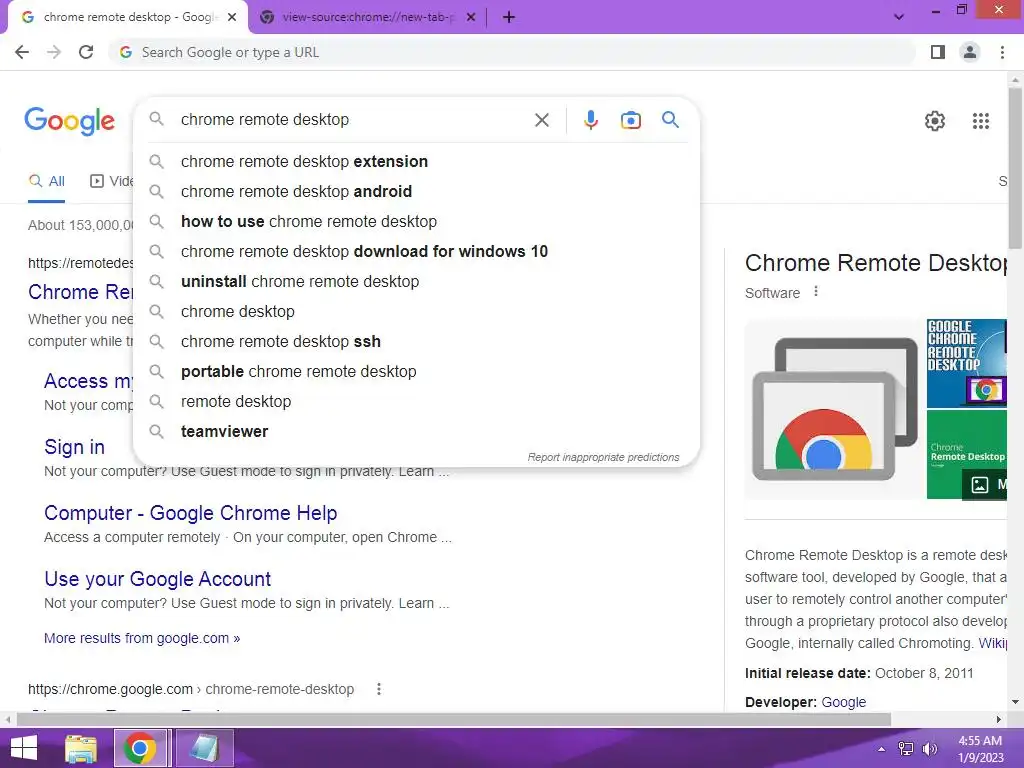This screenshot has width=1024, height=768.
Task: Open the Access my computer result link
Action: coord(89,381)
